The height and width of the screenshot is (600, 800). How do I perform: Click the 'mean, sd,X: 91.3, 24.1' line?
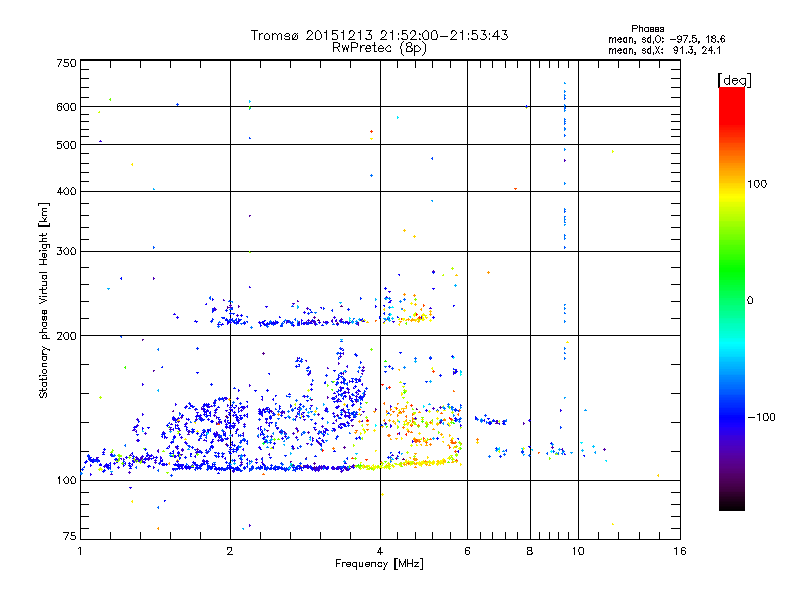(x=664, y=51)
